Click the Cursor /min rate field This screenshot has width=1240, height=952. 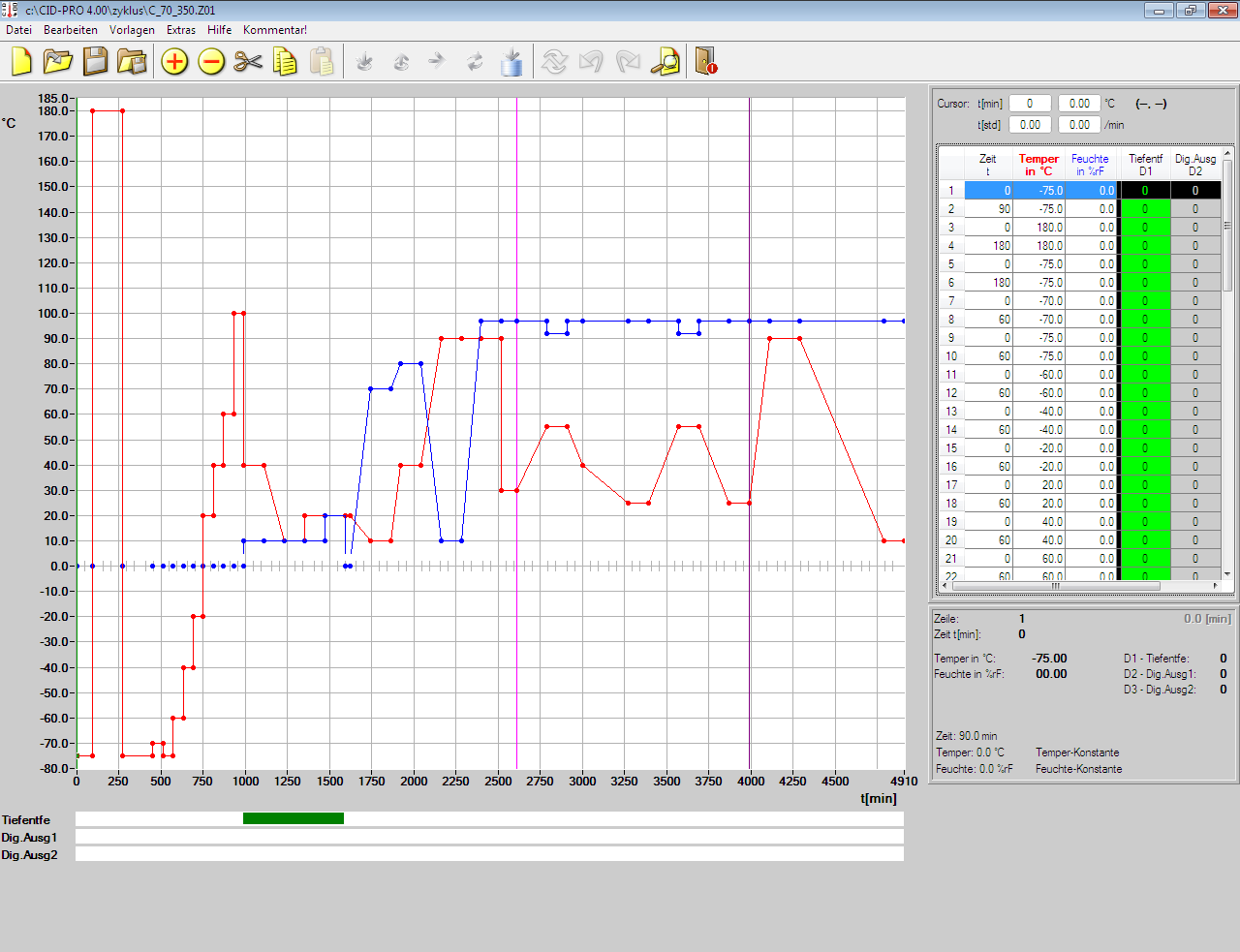1080,125
